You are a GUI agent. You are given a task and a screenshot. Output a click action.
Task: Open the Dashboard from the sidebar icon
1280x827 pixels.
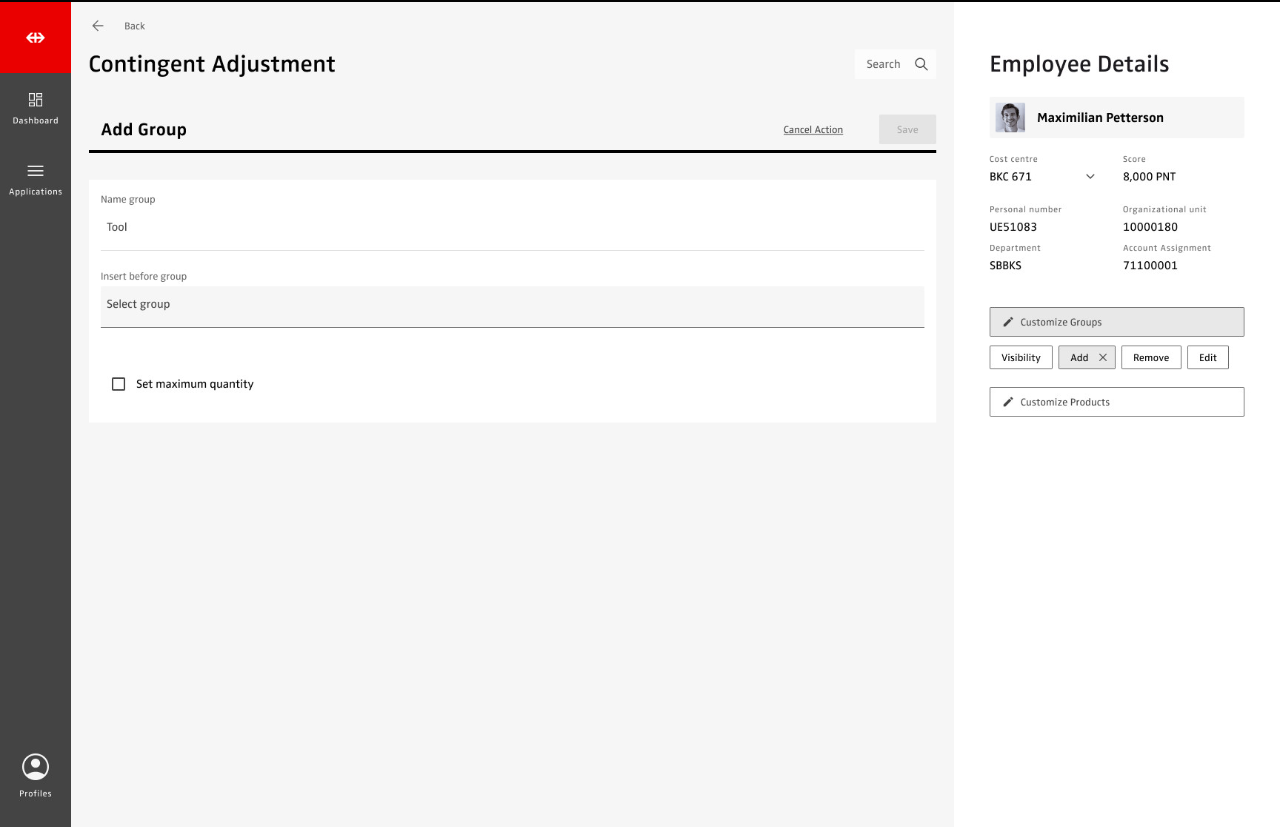click(x=35, y=100)
